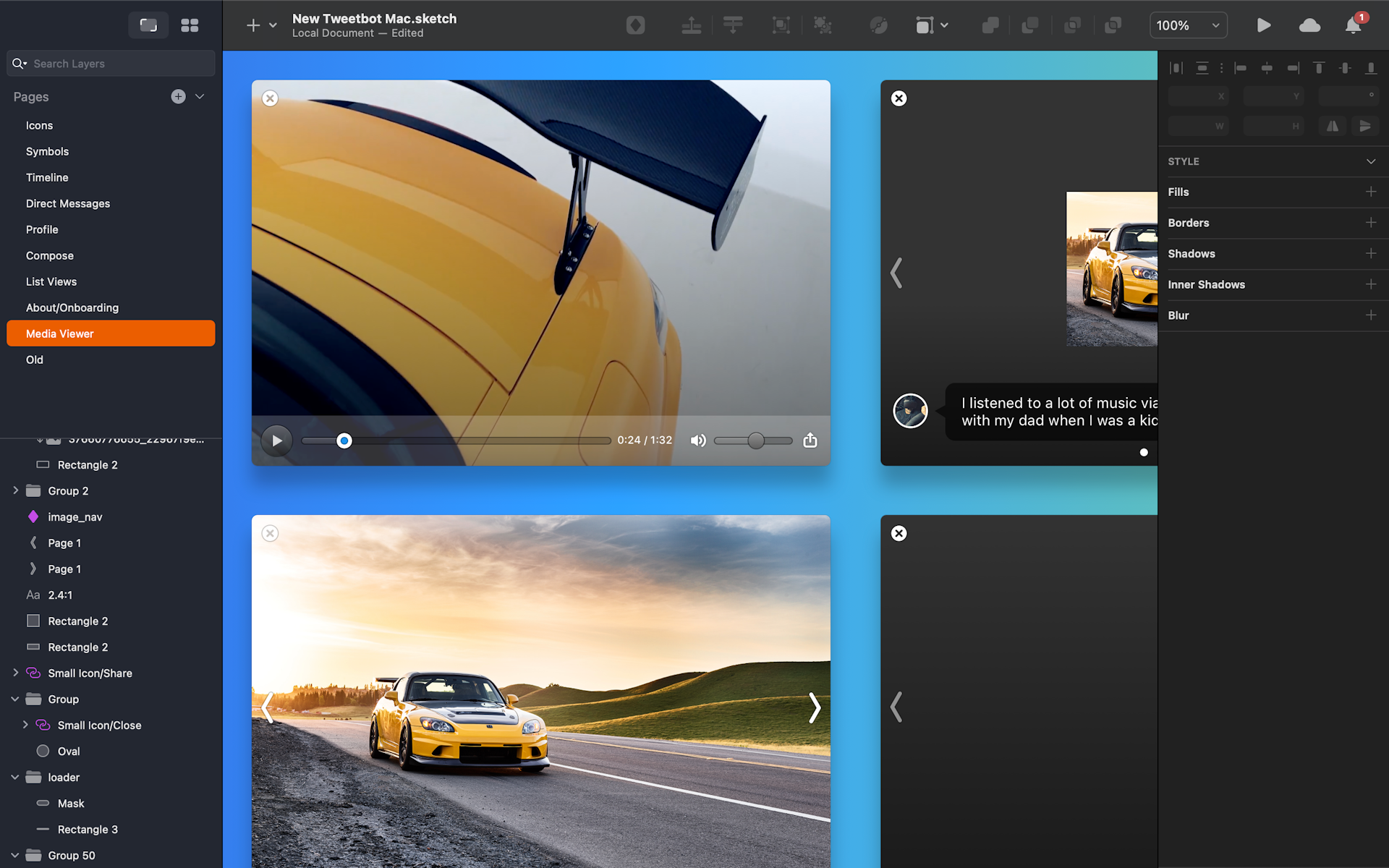The width and height of the screenshot is (1389, 868).
Task: Select the component view icon in the toolbar
Action: pyautogui.click(x=635, y=25)
